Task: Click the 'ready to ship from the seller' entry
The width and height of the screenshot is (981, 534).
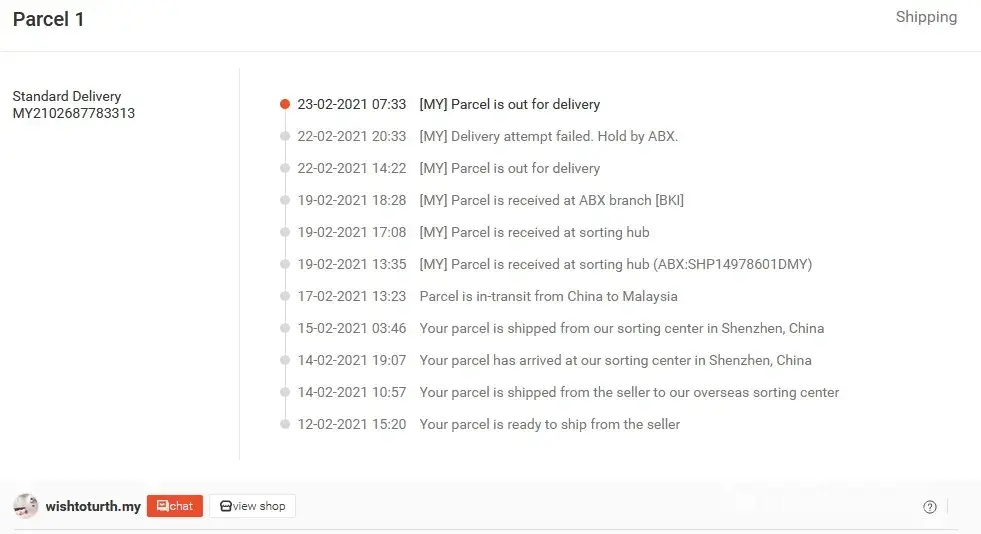Action: click(549, 424)
